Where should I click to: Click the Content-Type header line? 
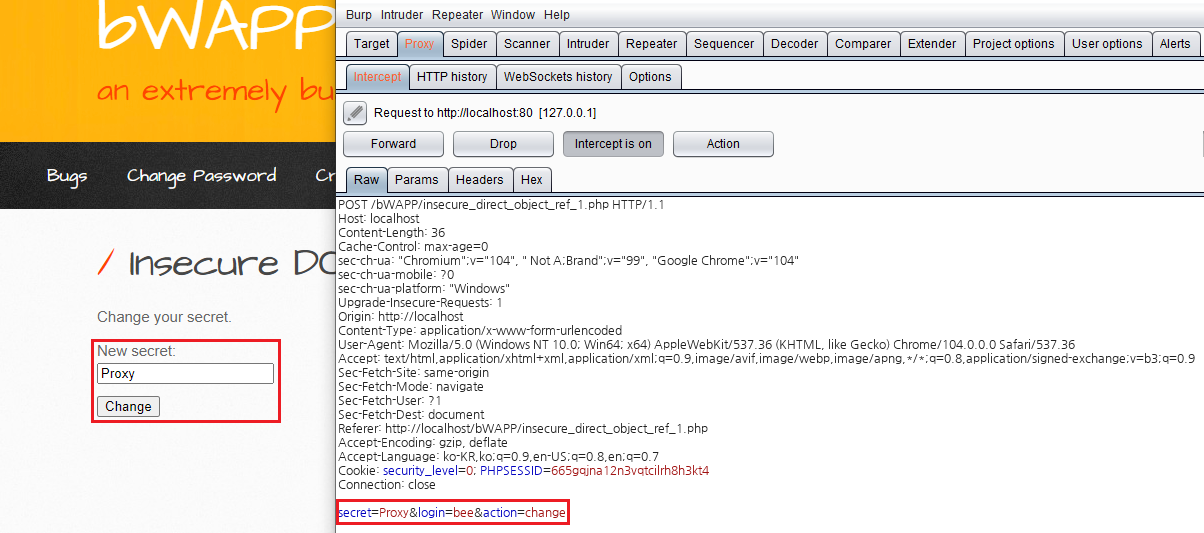tap(480, 330)
